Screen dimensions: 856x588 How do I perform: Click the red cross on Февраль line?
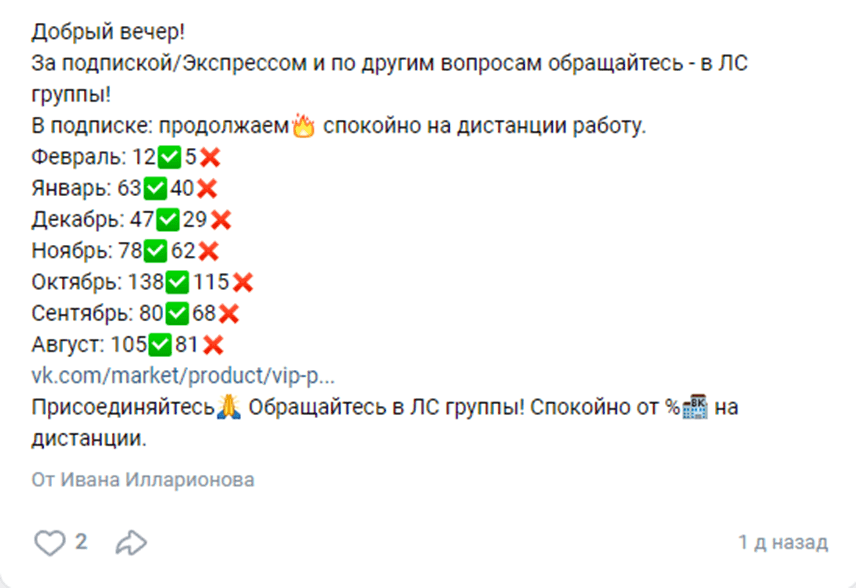[210, 158]
